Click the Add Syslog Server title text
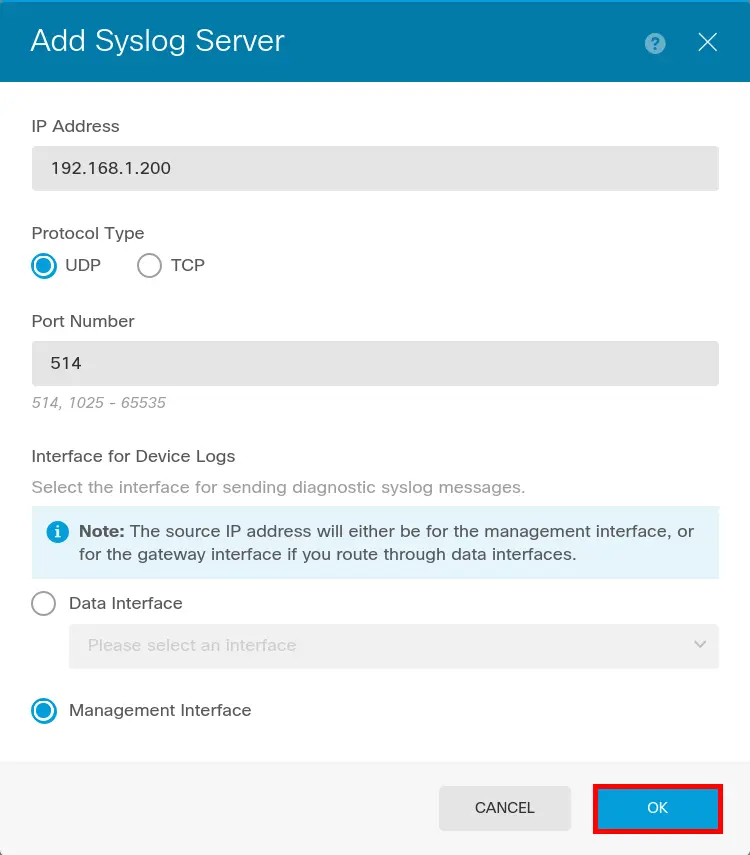The width and height of the screenshot is (750, 855). 157,42
